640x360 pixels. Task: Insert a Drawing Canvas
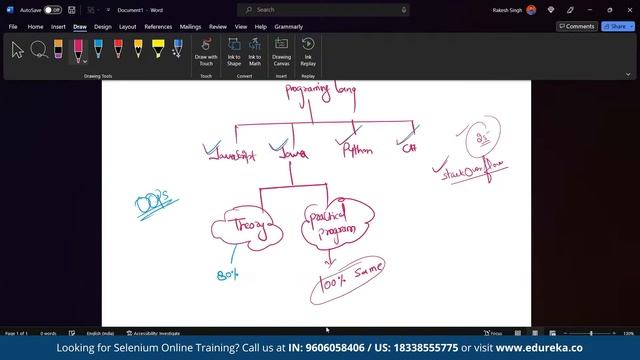pyautogui.click(x=281, y=52)
